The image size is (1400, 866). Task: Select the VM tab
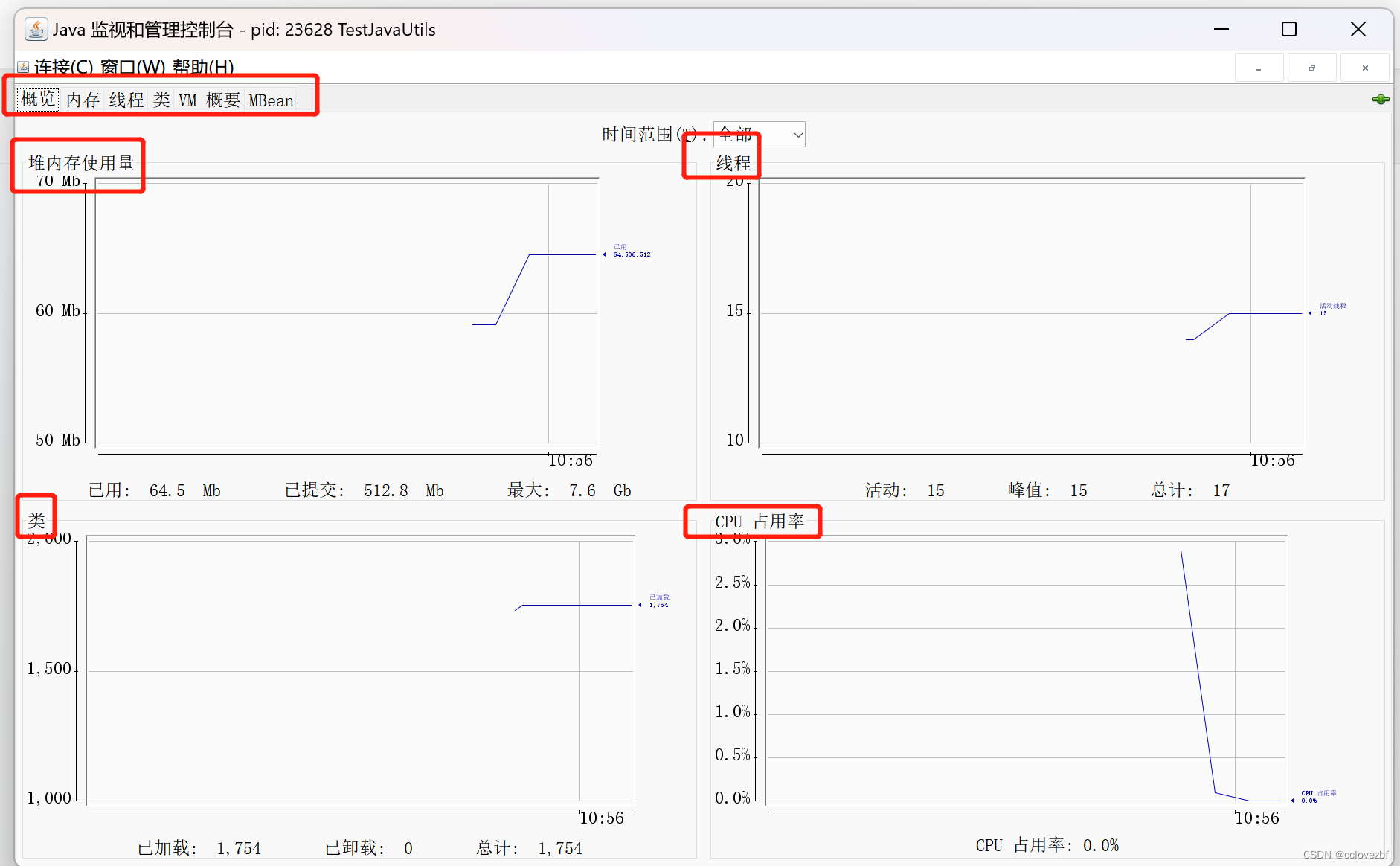point(187,100)
